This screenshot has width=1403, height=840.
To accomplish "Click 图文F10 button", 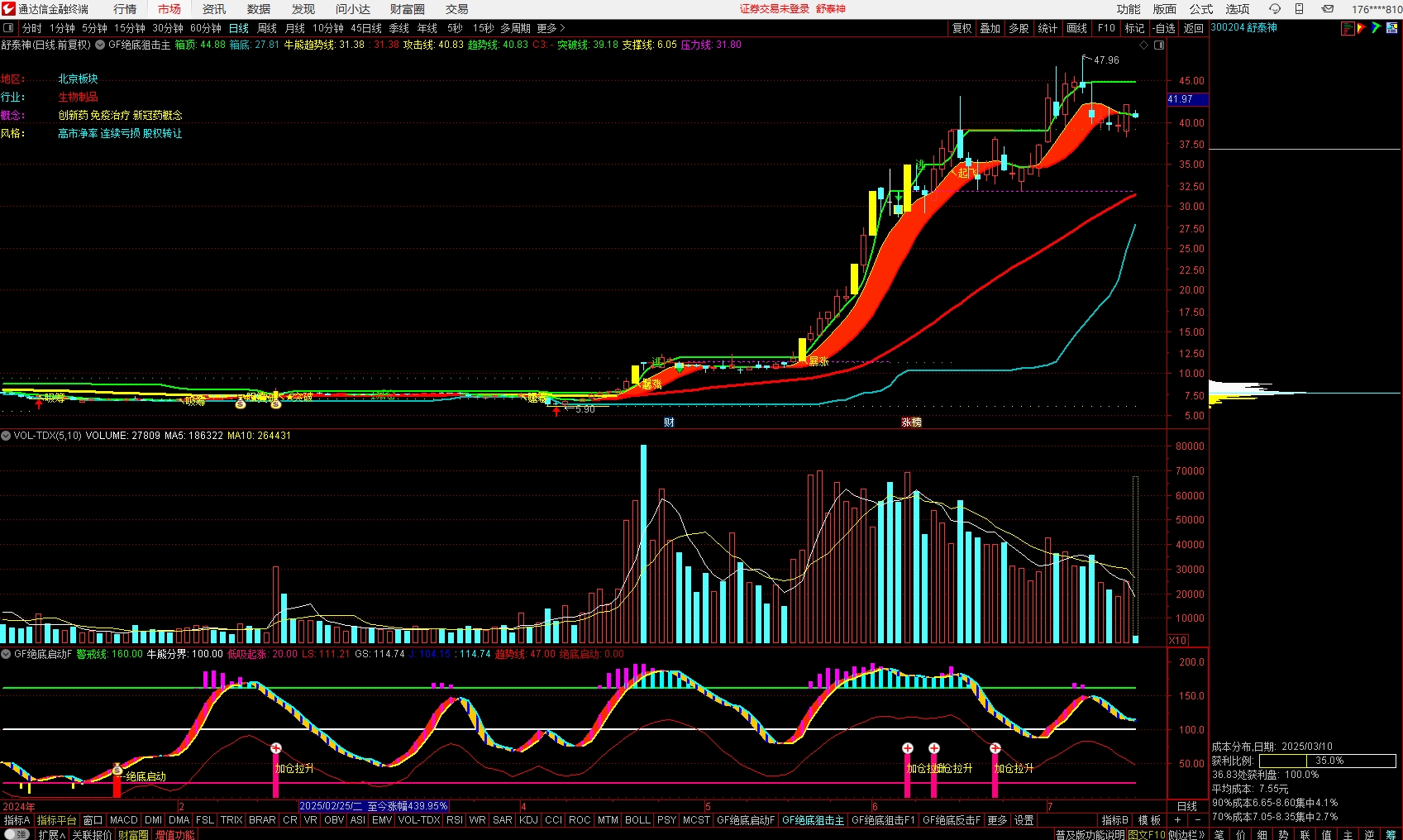I will [x=1147, y=834].
